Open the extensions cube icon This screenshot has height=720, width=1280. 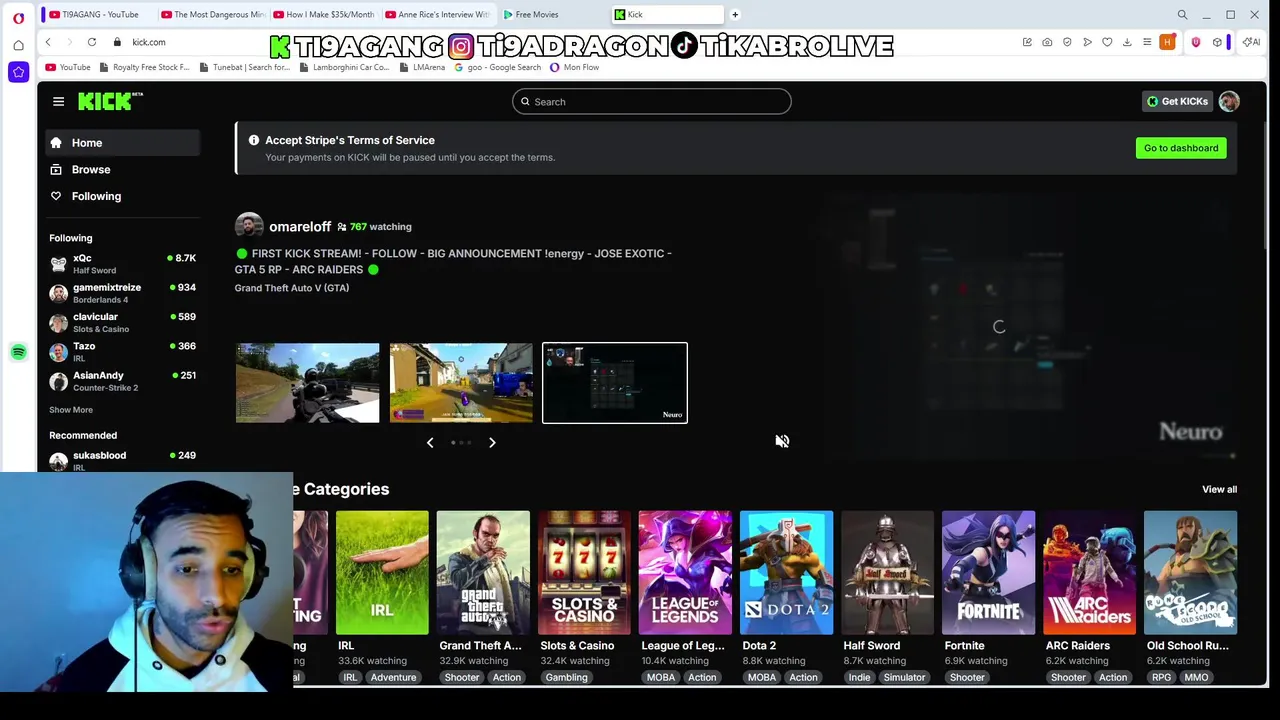1217,42
